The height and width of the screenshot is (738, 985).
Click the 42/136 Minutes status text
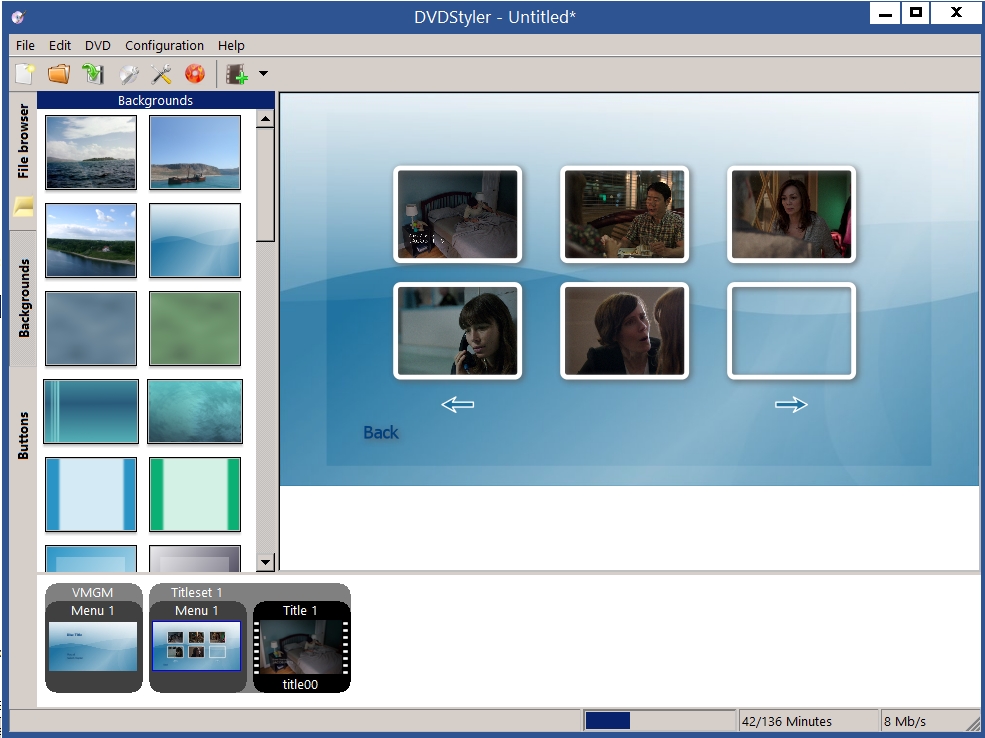pos(786,721)
